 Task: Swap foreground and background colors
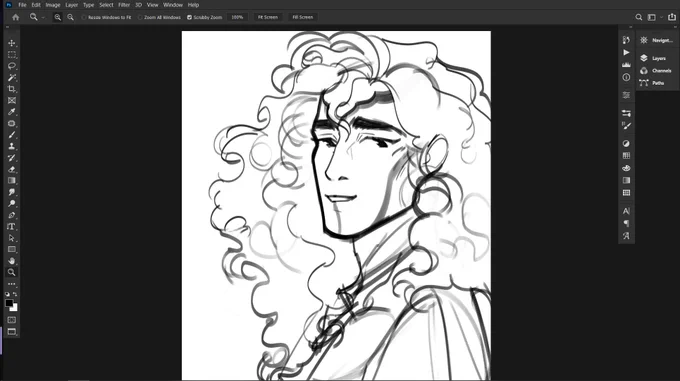[x=15, y=294]
